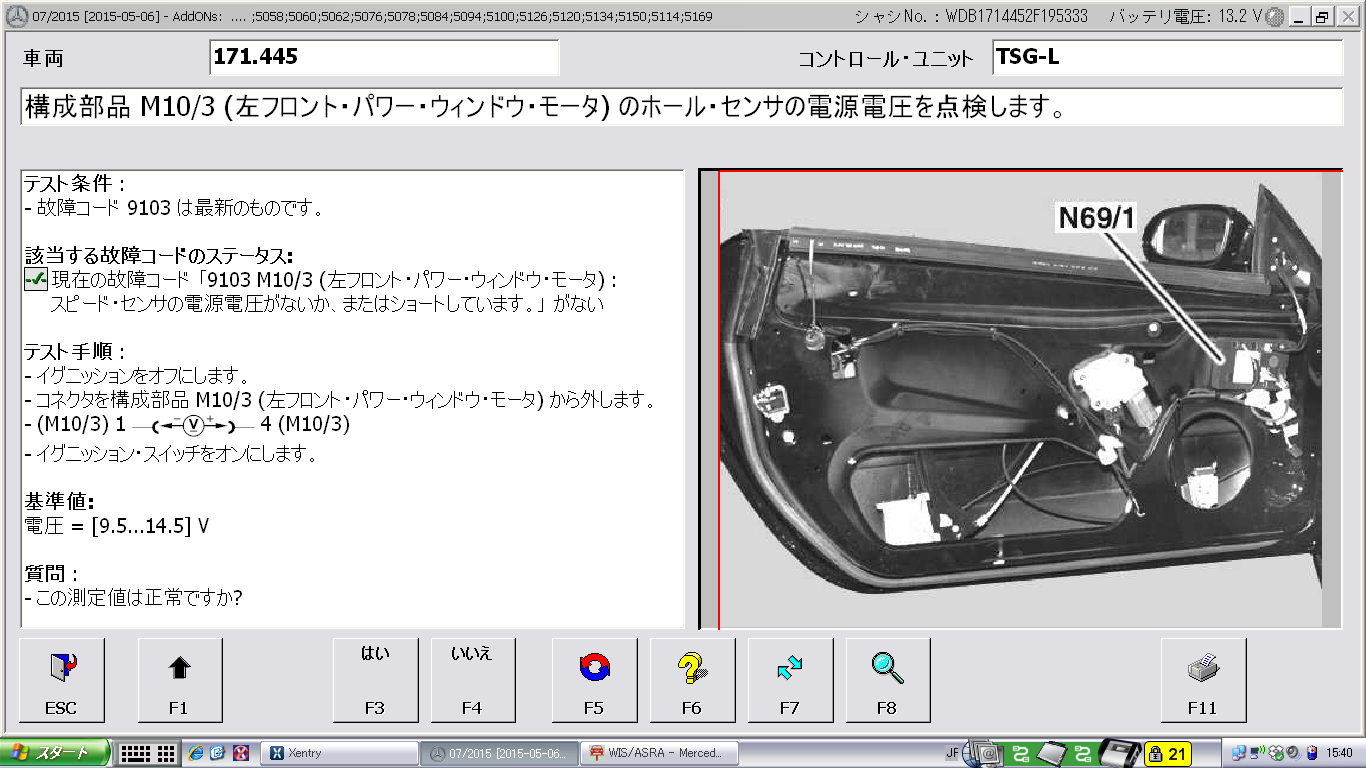1366x768 pixels.
Task: Click the ESC exit door button
Action: (x=61, y=680)
